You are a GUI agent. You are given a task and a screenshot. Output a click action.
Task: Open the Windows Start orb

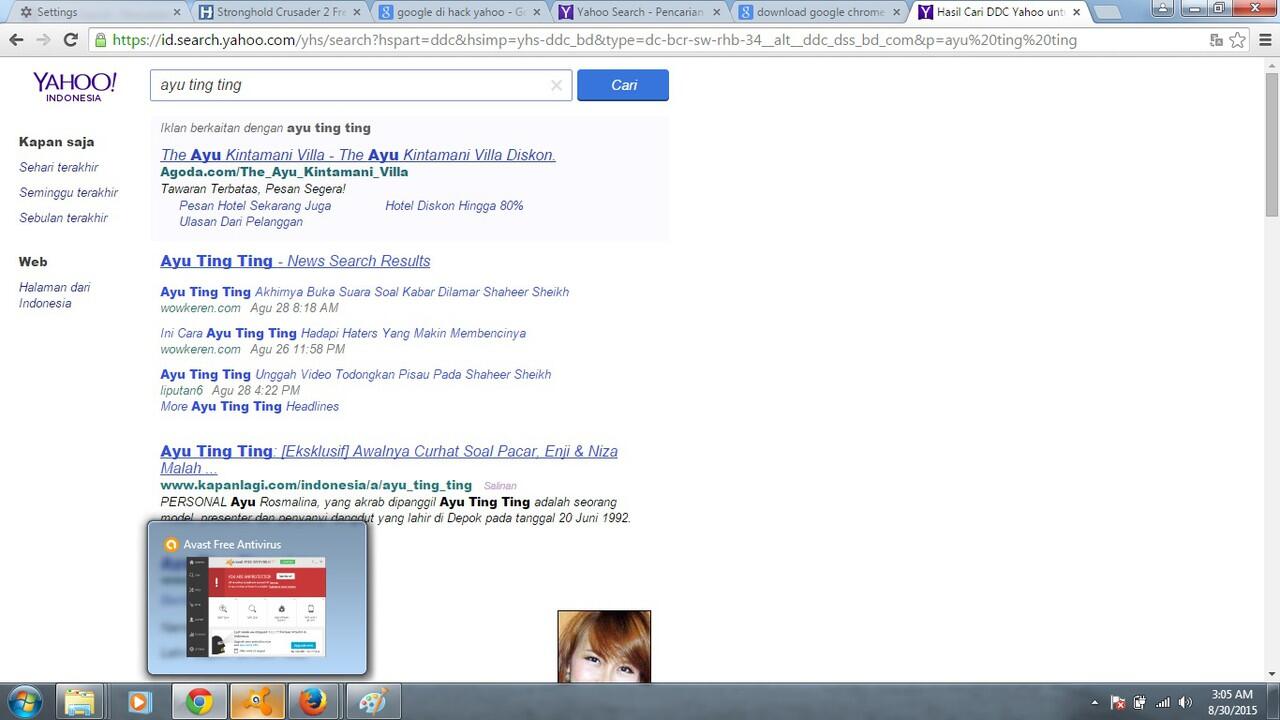click(24, 702)
